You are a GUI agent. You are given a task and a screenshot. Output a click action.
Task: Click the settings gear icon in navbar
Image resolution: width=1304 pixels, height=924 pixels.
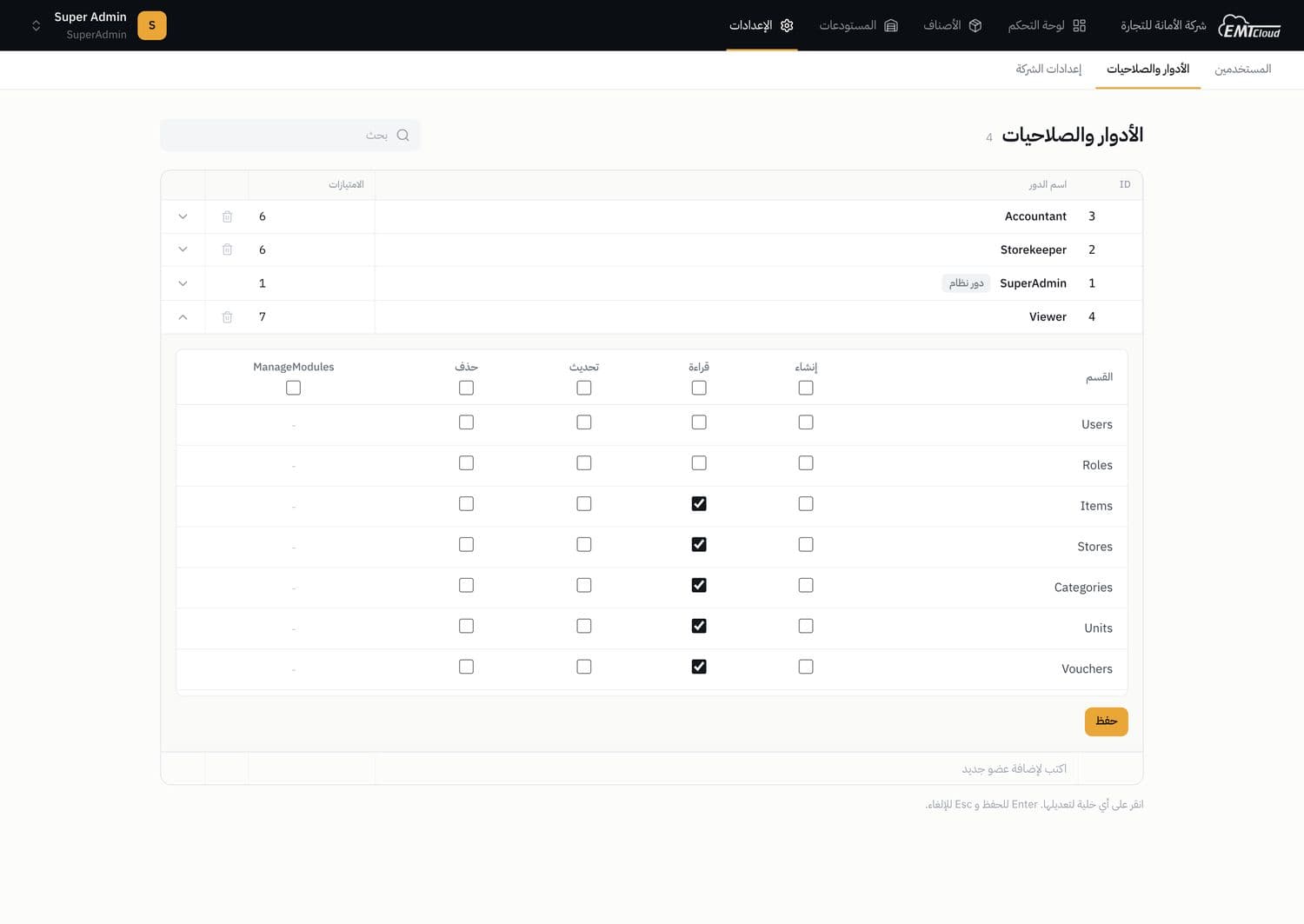[x=787, y=25]
